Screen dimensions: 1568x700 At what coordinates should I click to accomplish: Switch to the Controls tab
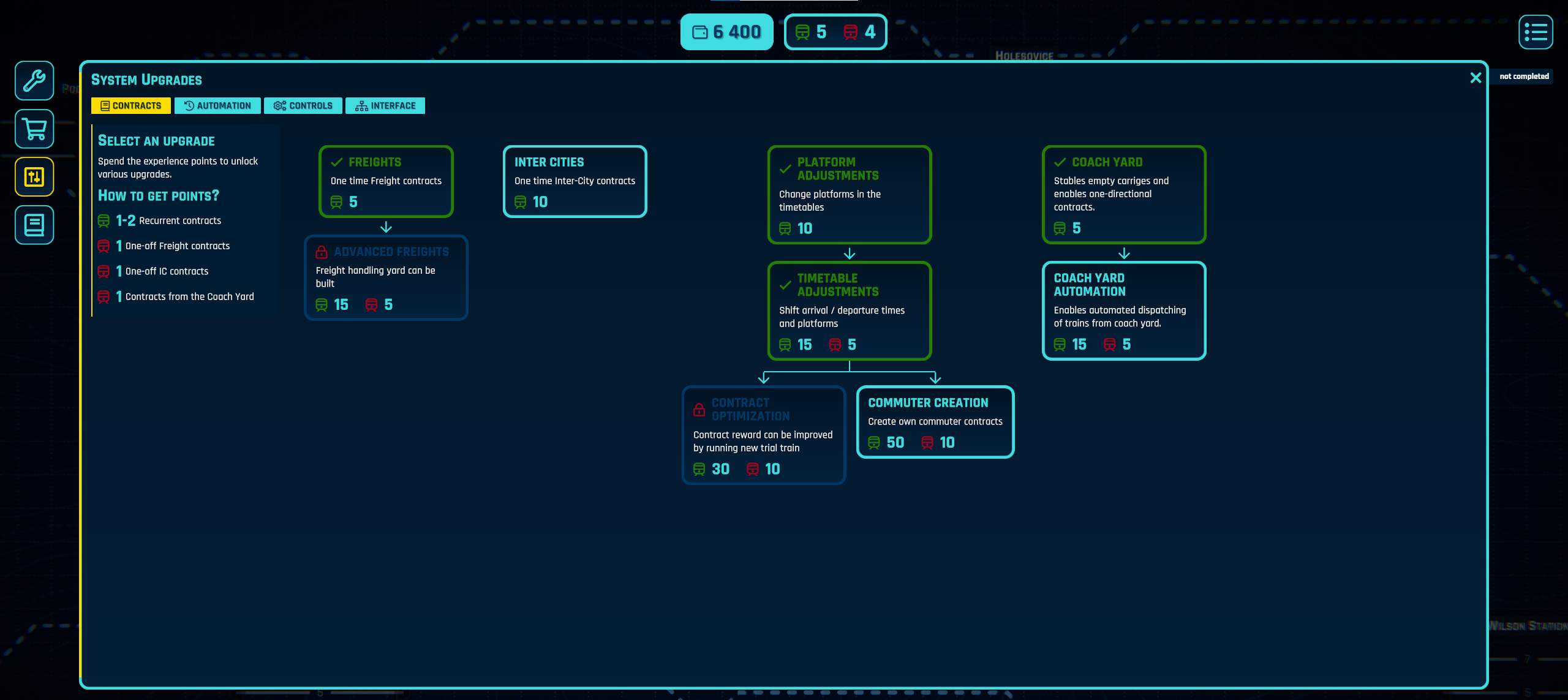point(303,106)
